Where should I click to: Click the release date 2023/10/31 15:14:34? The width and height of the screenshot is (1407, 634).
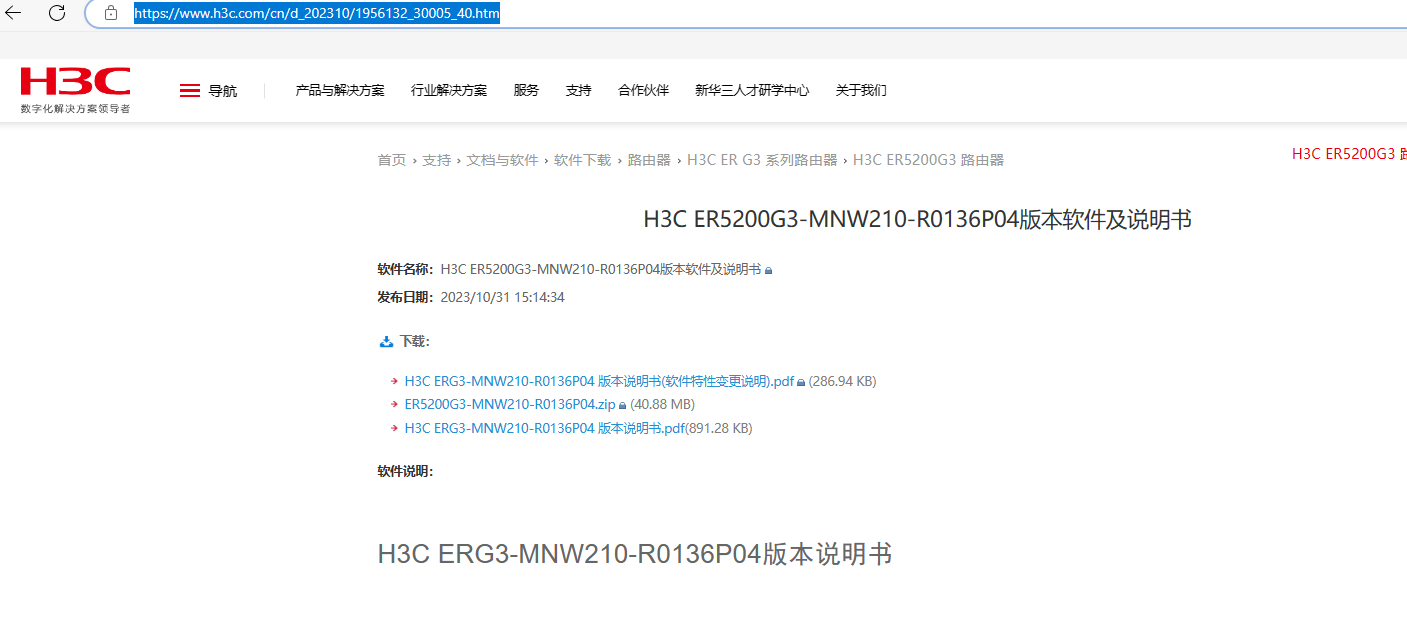[503, 298]
